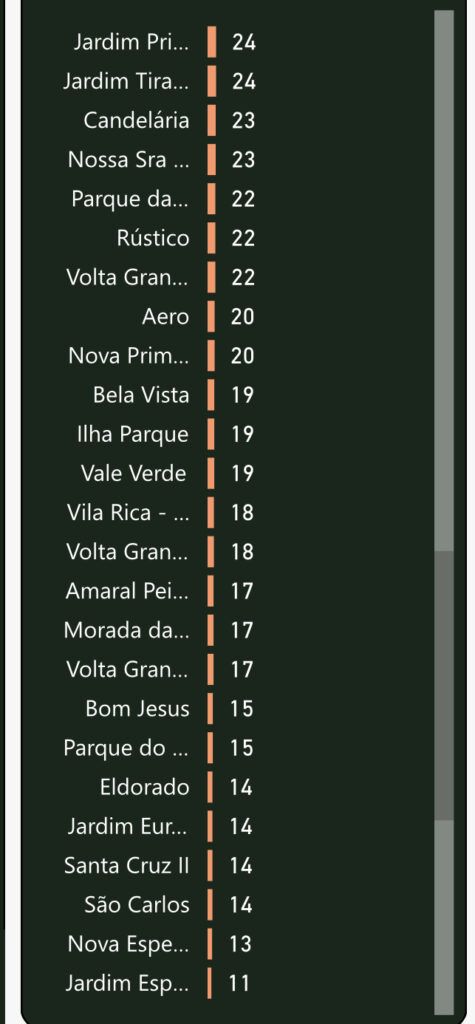Click the Nova Espe... bar with value 13

[x=210, y=944]
